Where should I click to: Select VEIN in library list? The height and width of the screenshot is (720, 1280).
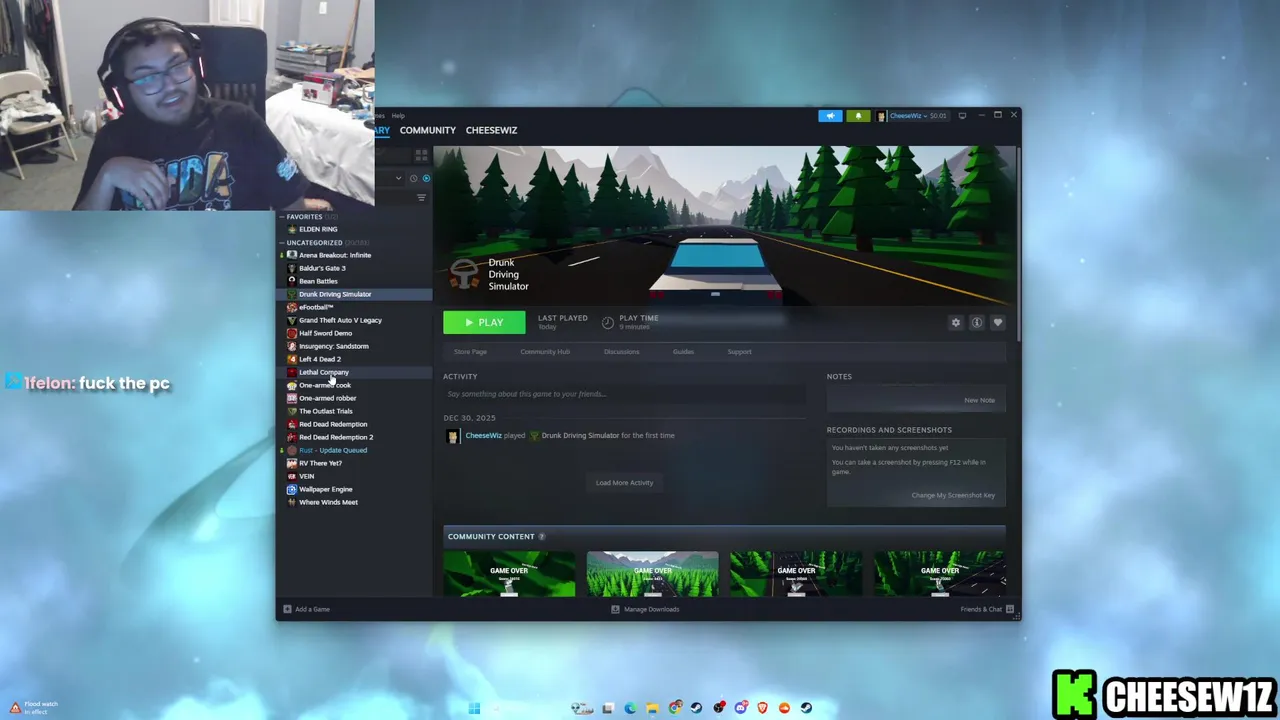coord(354,476)
